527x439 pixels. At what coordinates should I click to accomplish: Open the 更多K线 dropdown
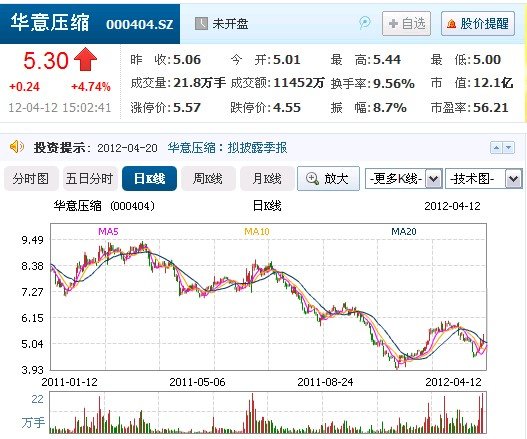click(403, 179)
